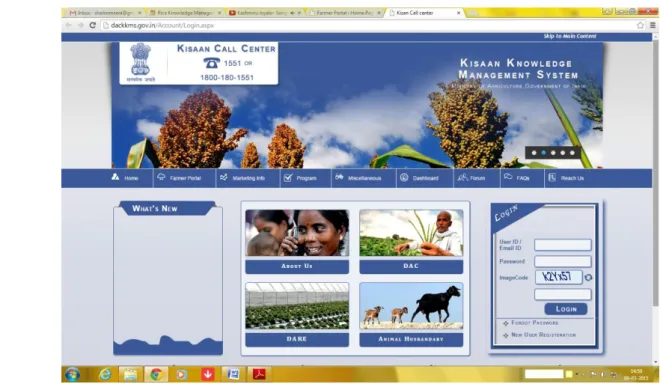Open the Windows Start menu
The width and height of the screenshot is (663, 384).
click(72, 374)
